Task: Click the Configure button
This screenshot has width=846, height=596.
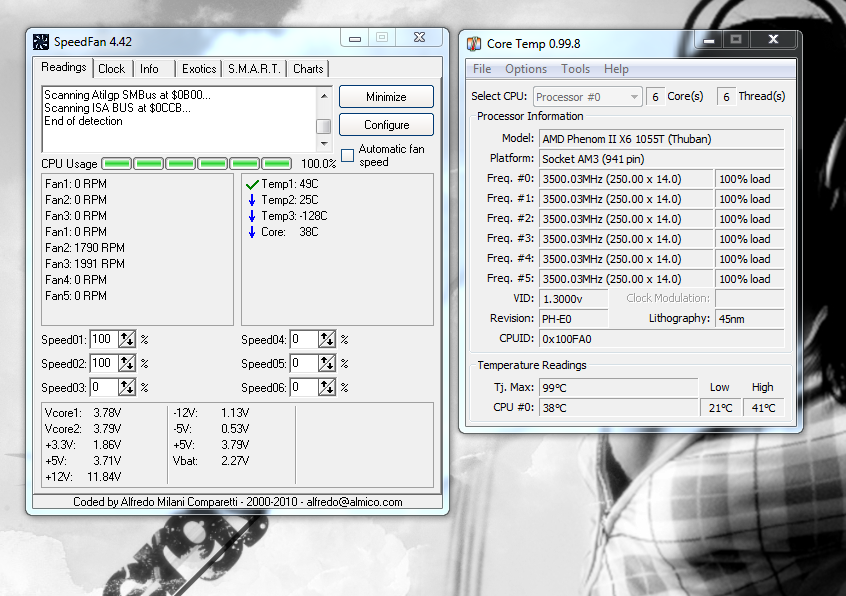Action: coord(386,125)
